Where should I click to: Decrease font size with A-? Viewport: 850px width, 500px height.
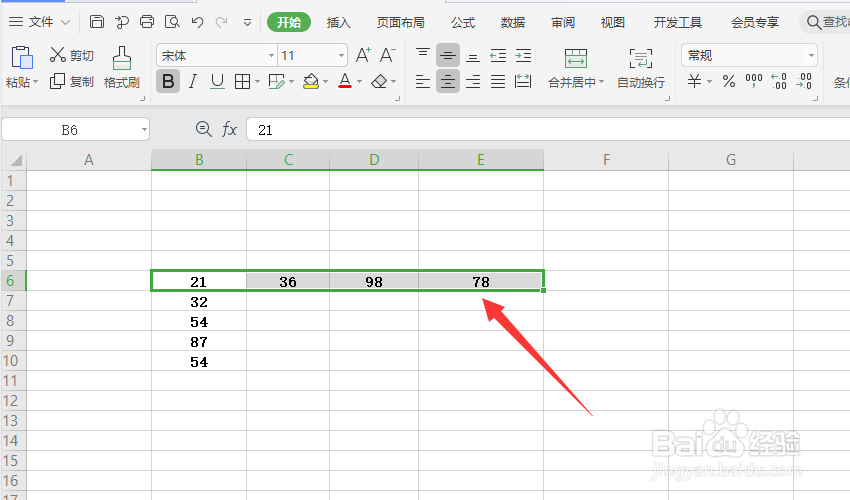tap(387, 55)
